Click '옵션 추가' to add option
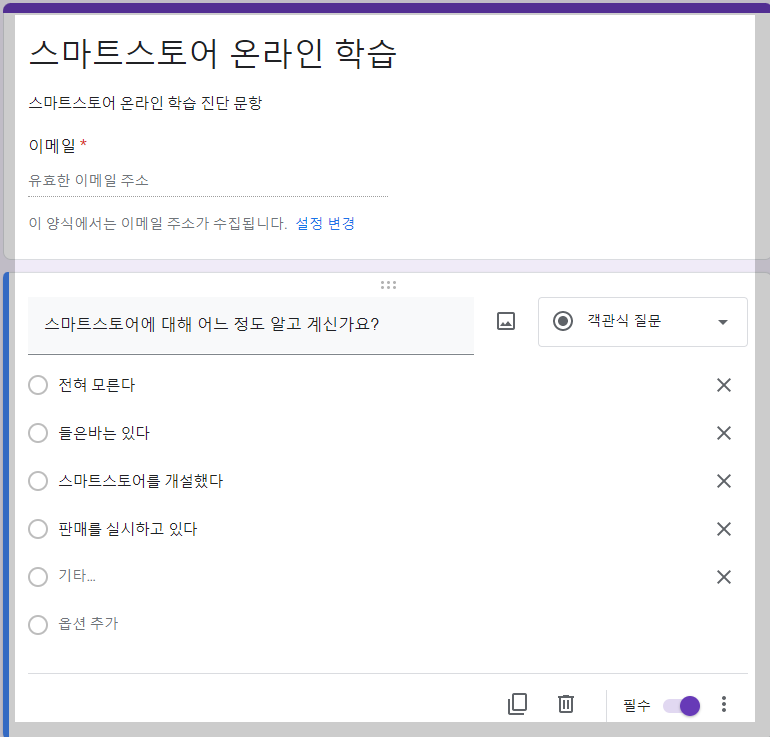Viewport: 770px width, 737px height. [x=88, y=624]
